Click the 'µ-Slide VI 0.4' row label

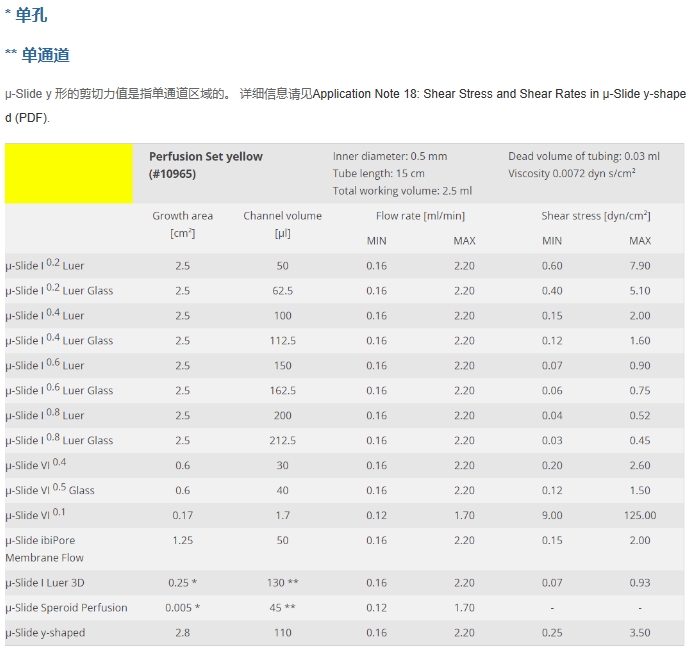(36, 464)
